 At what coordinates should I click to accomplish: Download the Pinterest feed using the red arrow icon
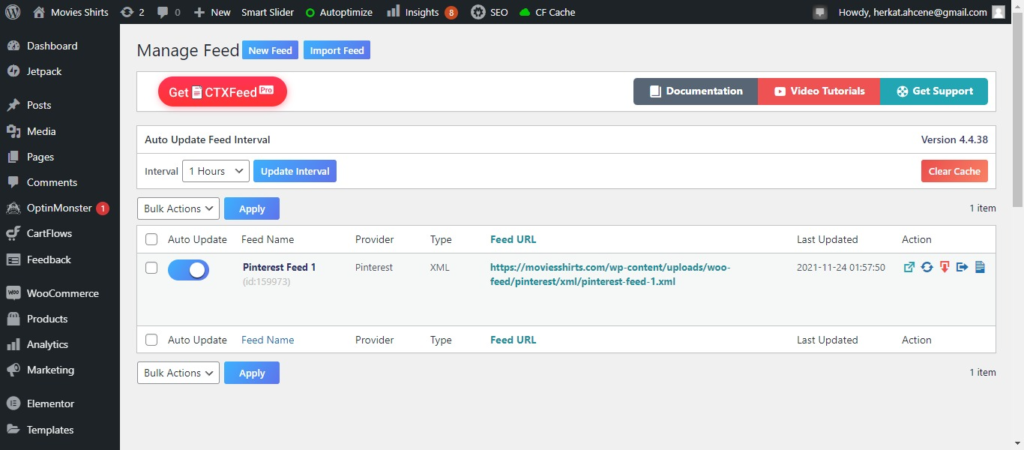click(944, 268)
